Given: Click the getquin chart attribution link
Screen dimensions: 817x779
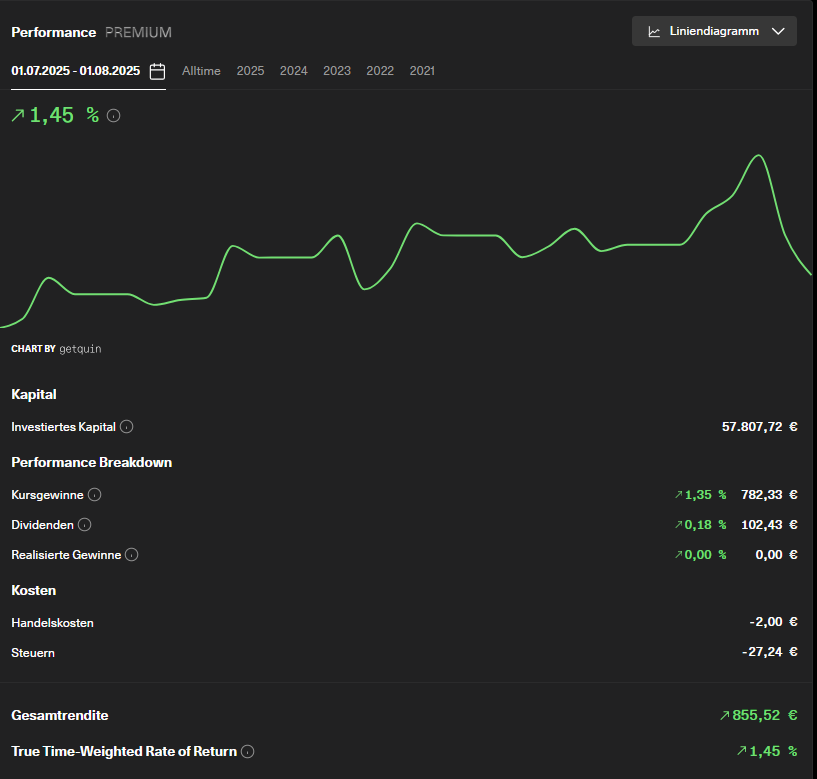Looking at the screenshot, I should (x=80, y=349).
